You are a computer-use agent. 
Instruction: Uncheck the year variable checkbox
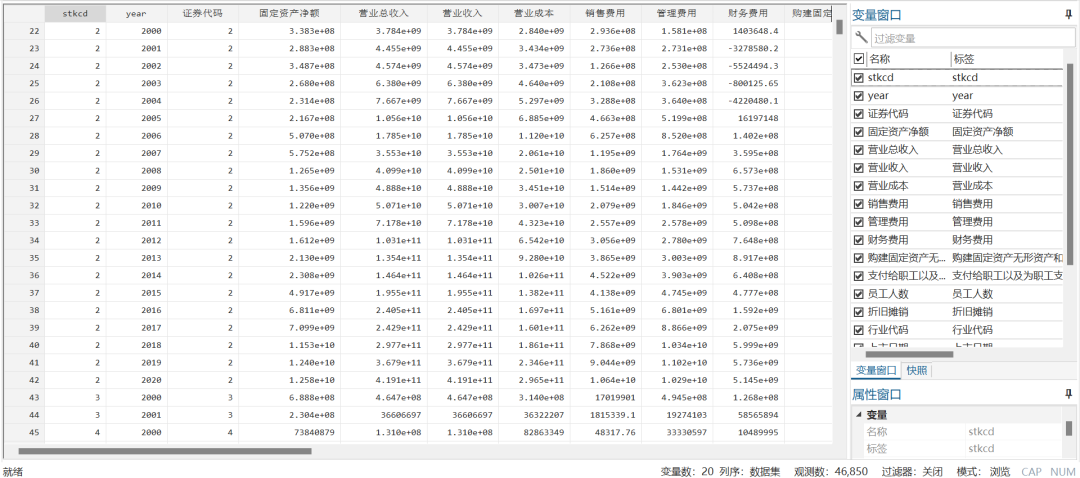tap(858, 96)
